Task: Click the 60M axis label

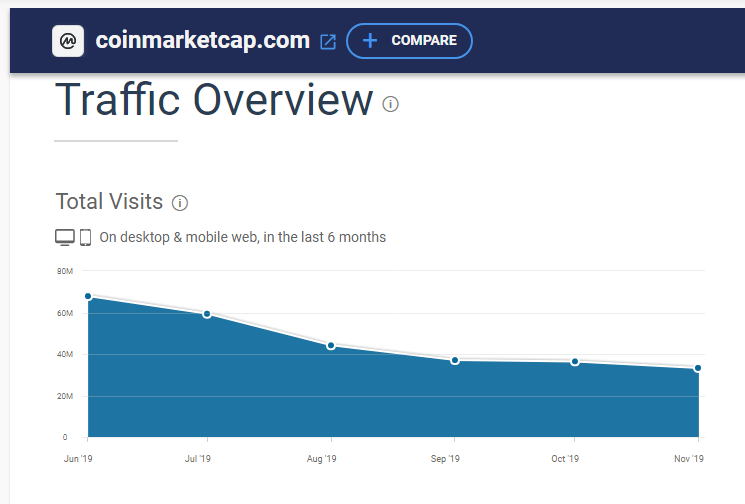Action: pos(65,313)
